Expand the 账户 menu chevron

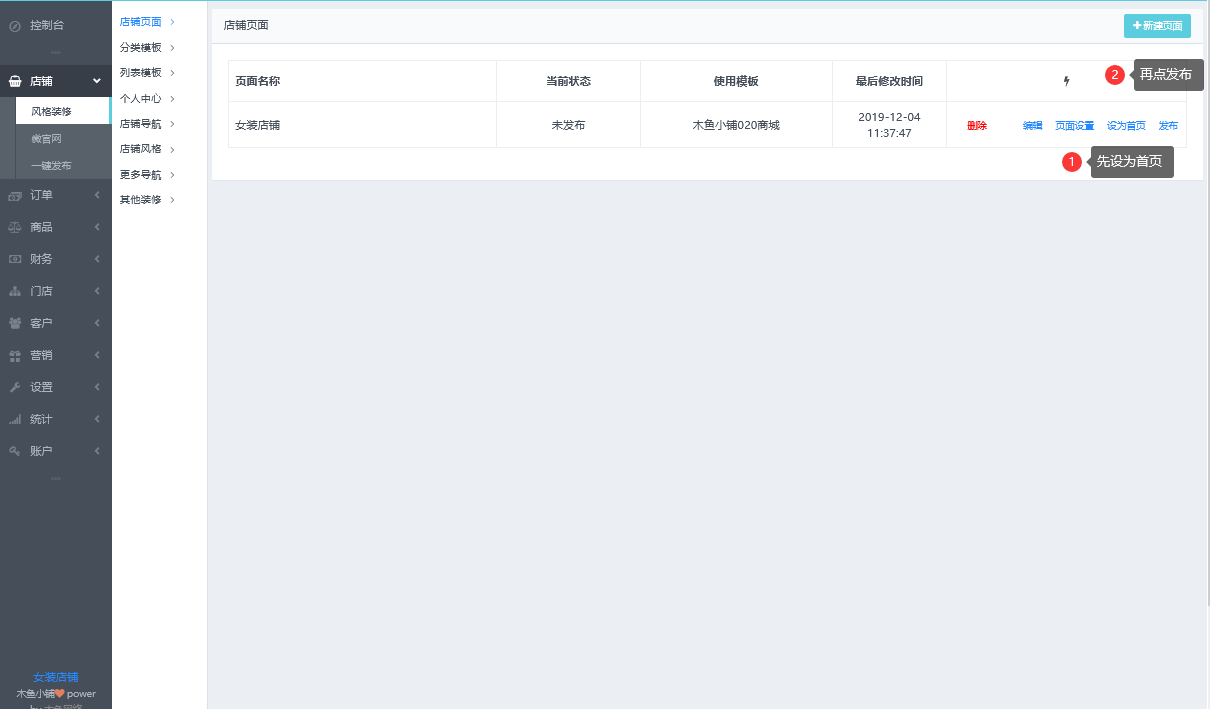(97, 451)
